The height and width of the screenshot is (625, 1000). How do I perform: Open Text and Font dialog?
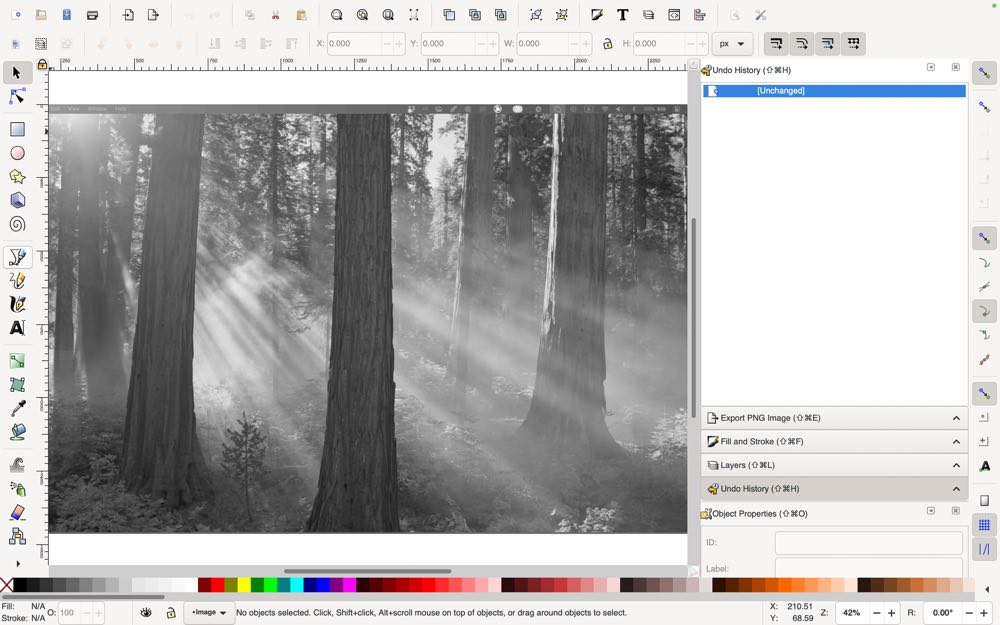coord(622,15)
